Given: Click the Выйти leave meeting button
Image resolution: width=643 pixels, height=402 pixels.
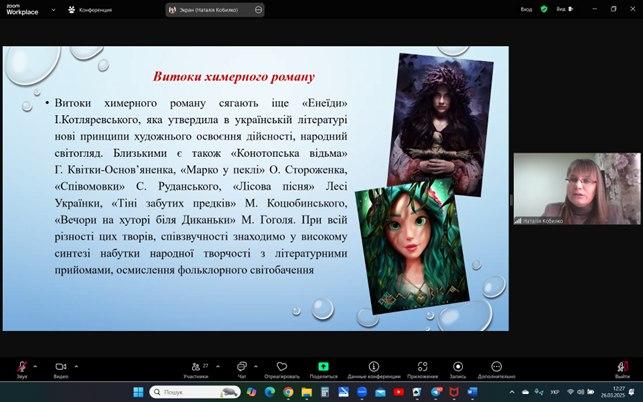Looking at the screenshot, I should [622, 368].
